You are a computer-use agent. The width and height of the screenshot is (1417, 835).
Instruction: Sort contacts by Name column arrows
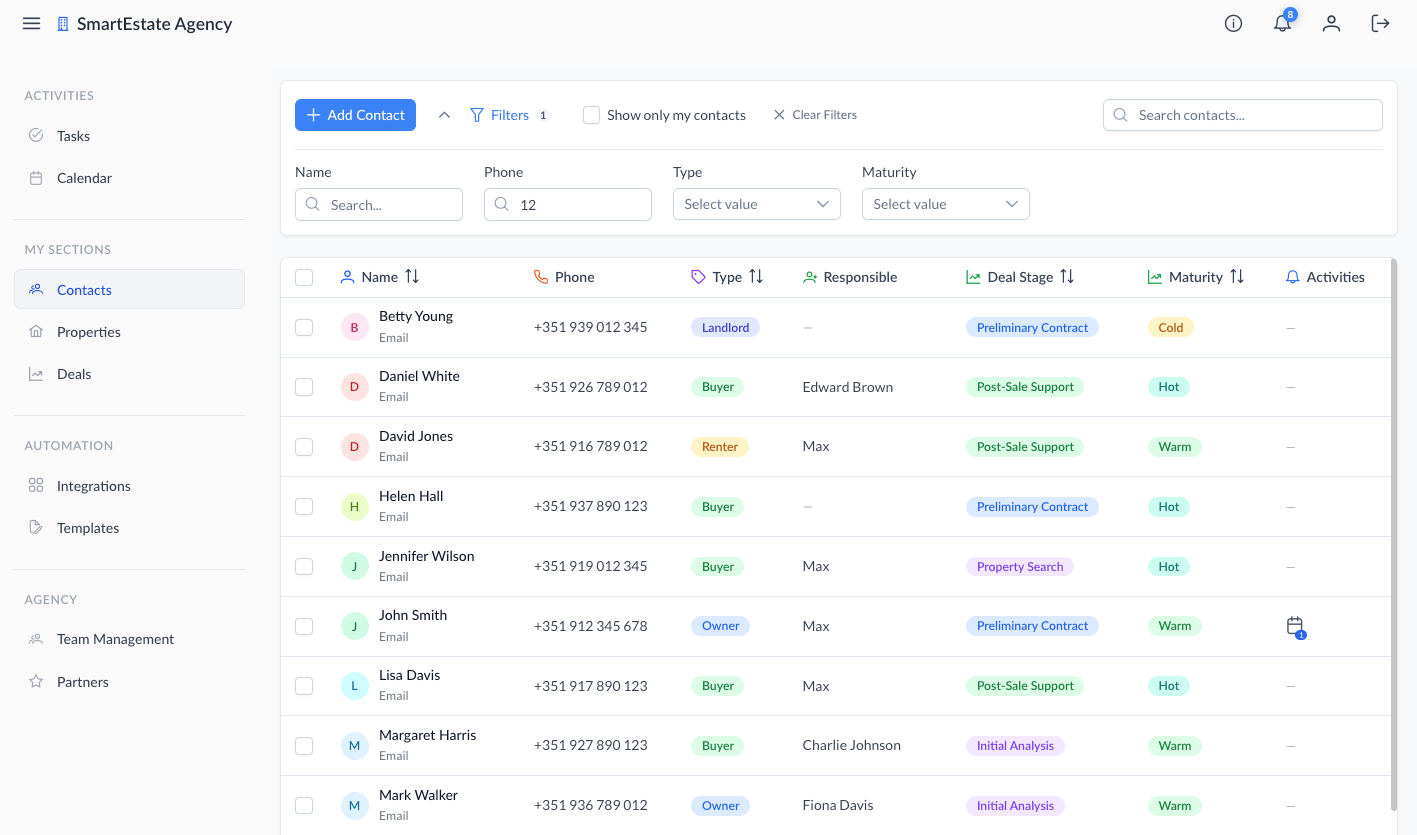click(412, 277)
